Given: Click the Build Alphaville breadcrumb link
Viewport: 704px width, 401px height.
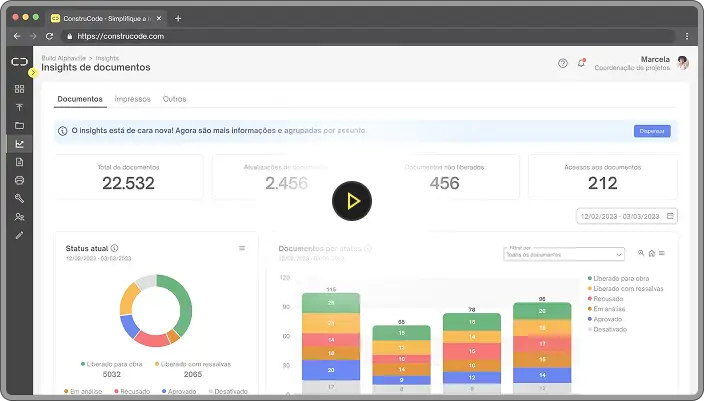Looking at the screenshot, I should coord(63,59).
